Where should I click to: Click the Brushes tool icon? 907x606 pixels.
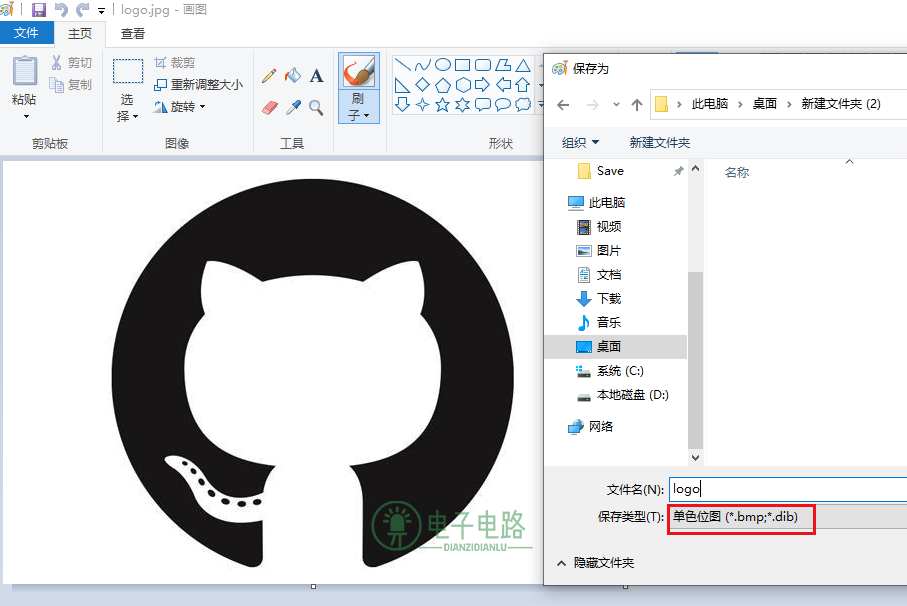pyautogui.click(x=359, y=71)
